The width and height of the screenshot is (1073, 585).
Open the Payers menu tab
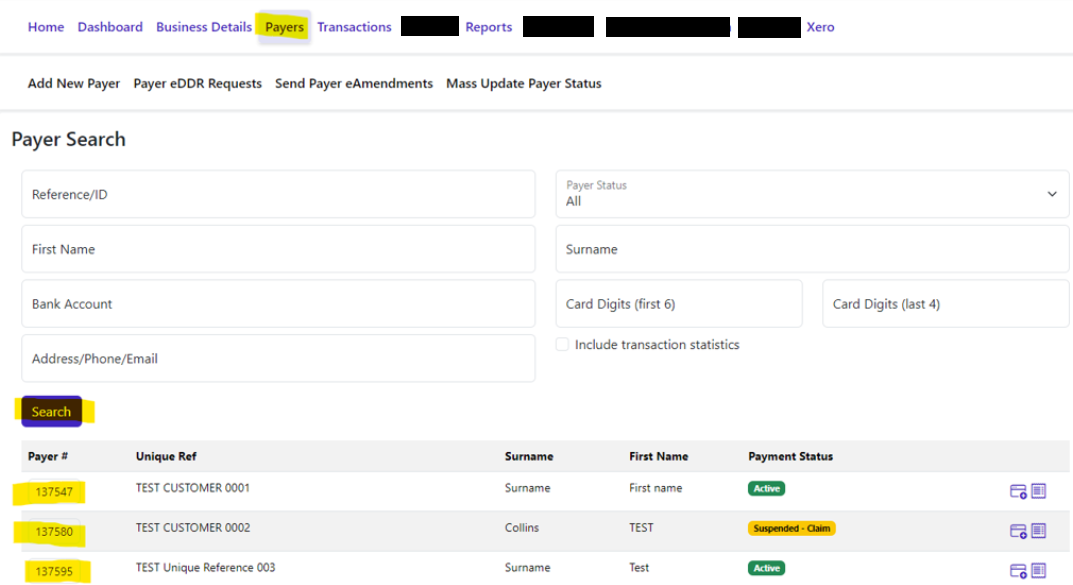[x=284, y=27]
